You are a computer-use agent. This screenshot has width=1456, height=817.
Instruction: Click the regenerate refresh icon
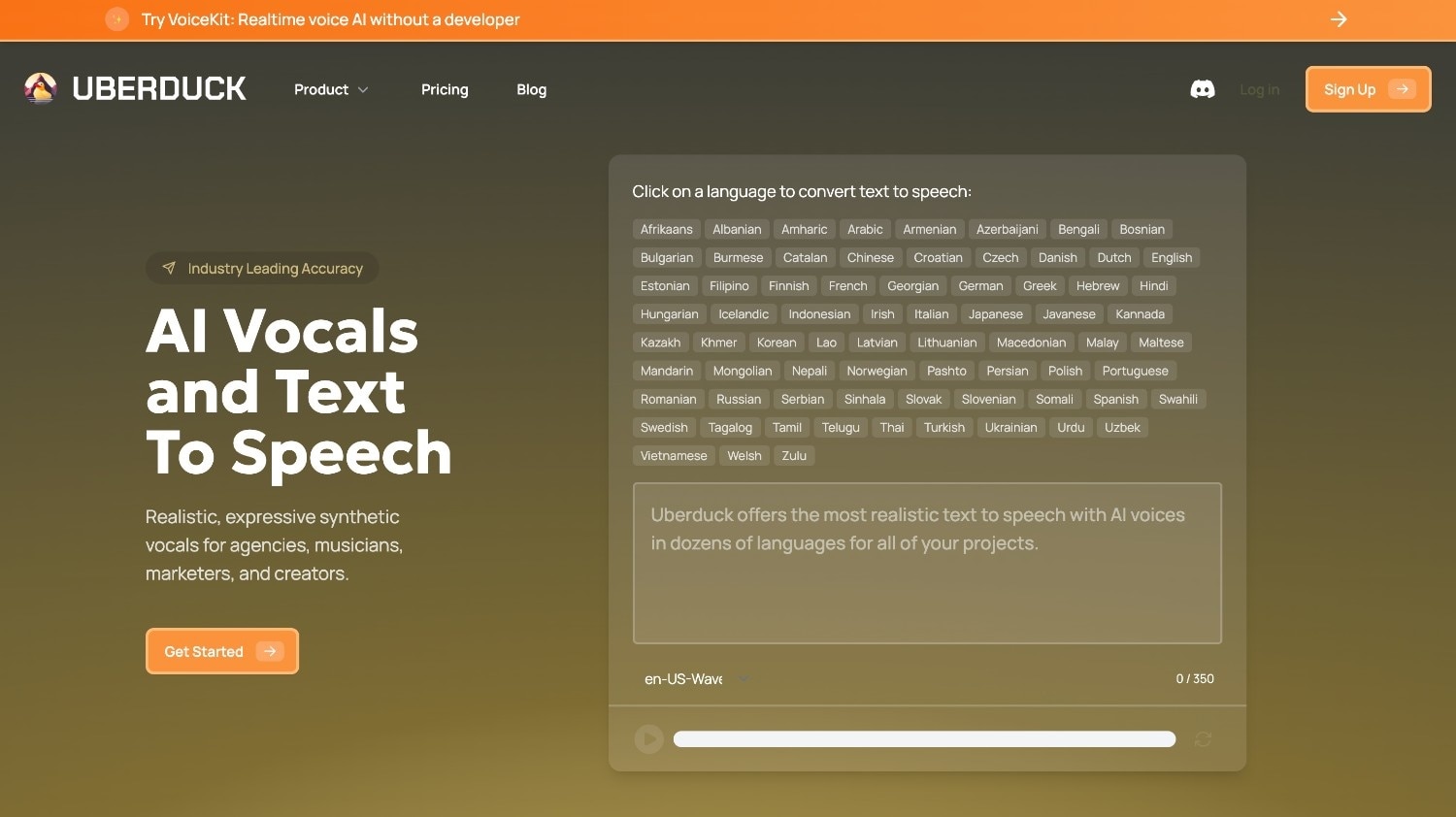pos(1204,739)
